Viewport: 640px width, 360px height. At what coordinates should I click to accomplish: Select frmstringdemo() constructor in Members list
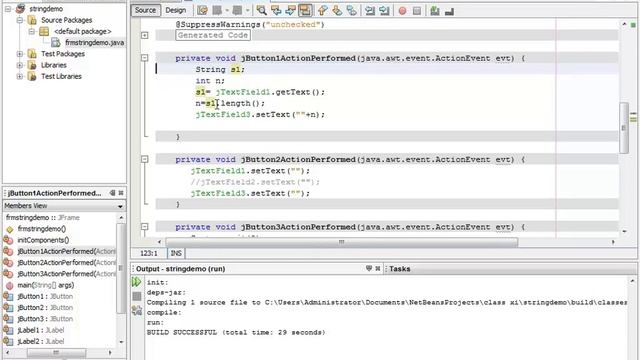click(42, 229)
